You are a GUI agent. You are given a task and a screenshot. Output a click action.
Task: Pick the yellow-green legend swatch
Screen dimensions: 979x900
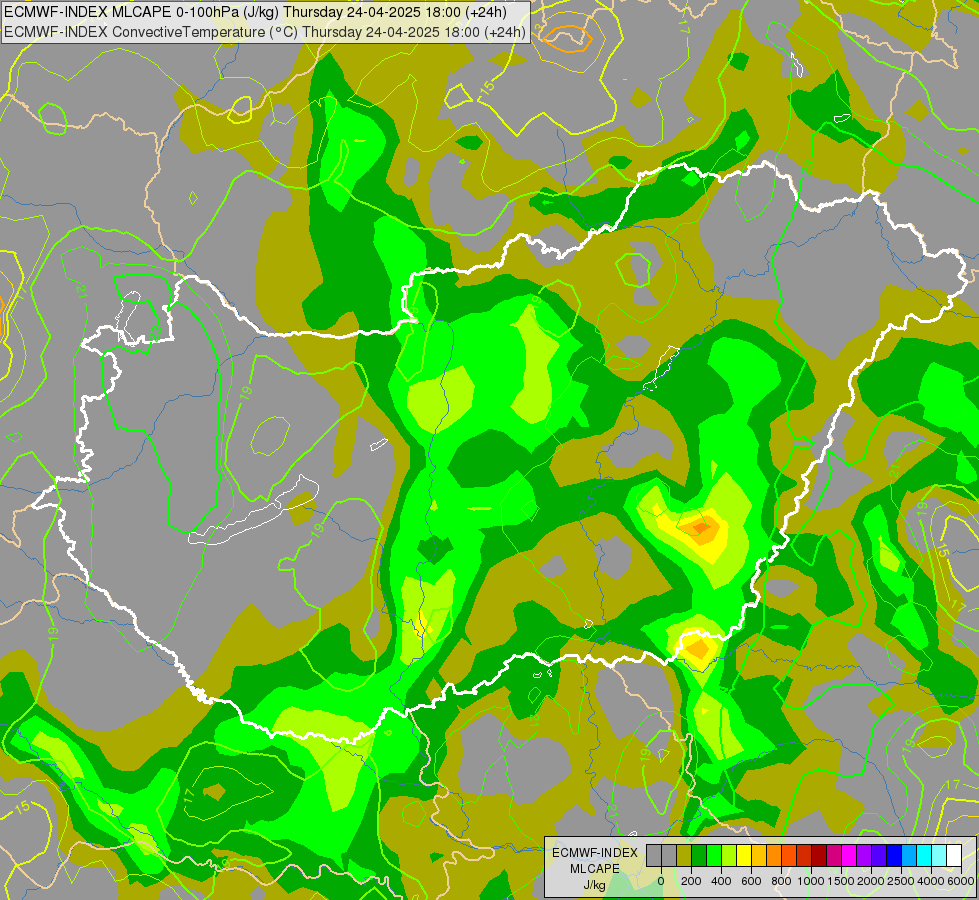pyautogui.click(x=729, y=856)
